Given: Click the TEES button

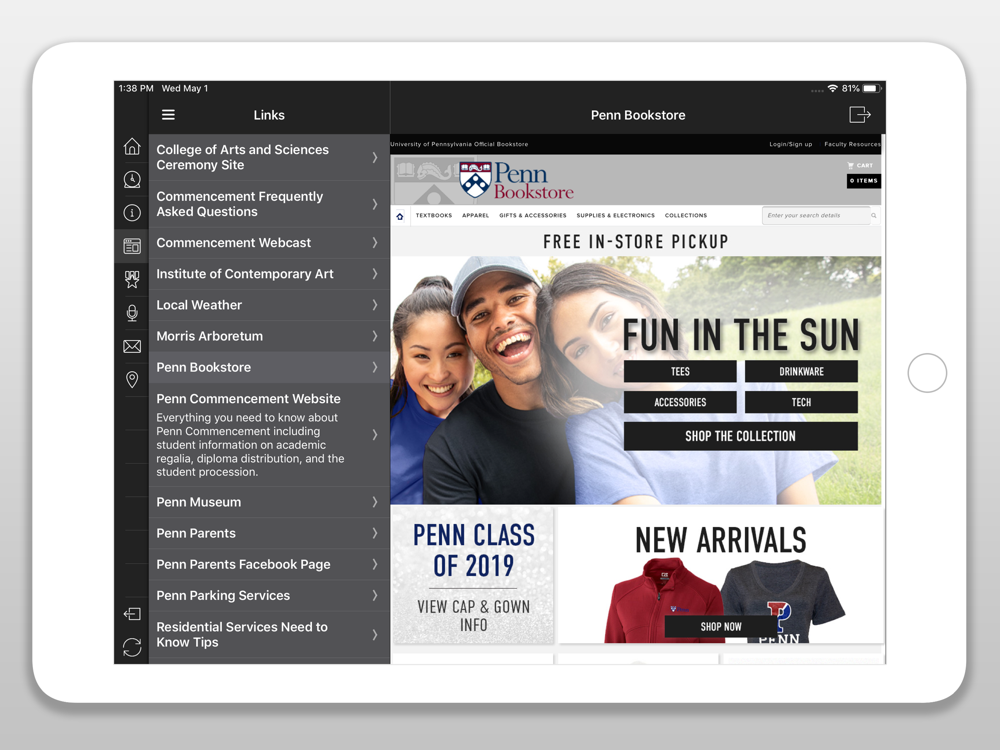Looking at the screenshot, I should pyautogui.click(x=680, y=372).
